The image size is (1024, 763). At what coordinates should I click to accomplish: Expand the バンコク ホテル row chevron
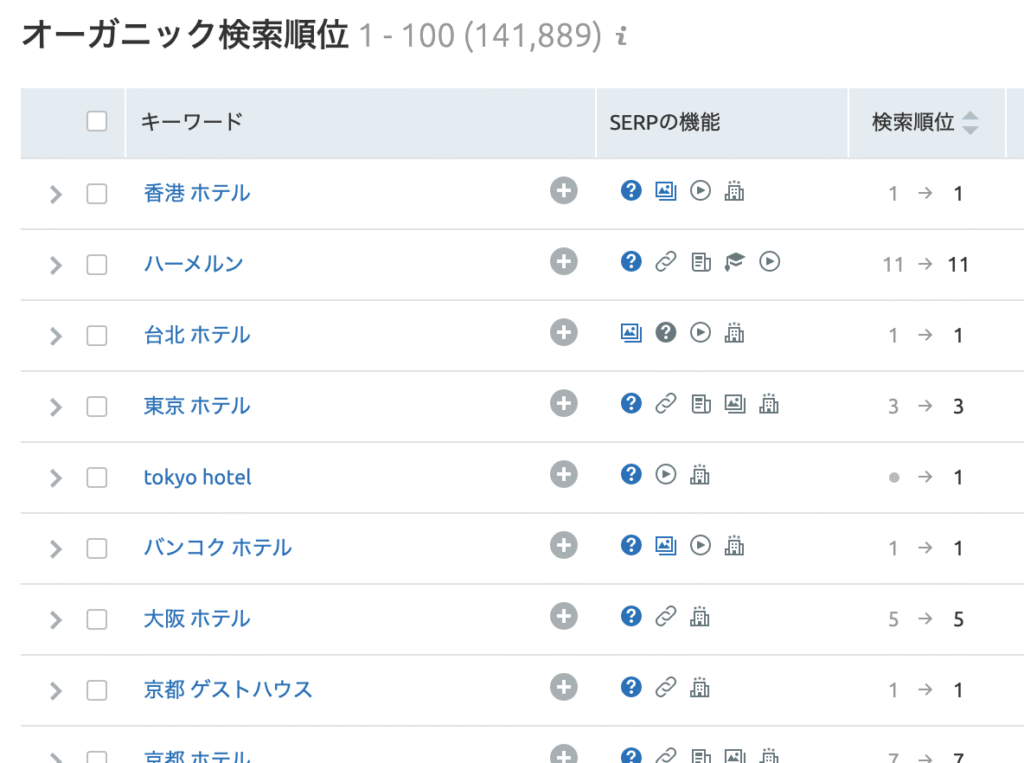coord(56,549)
